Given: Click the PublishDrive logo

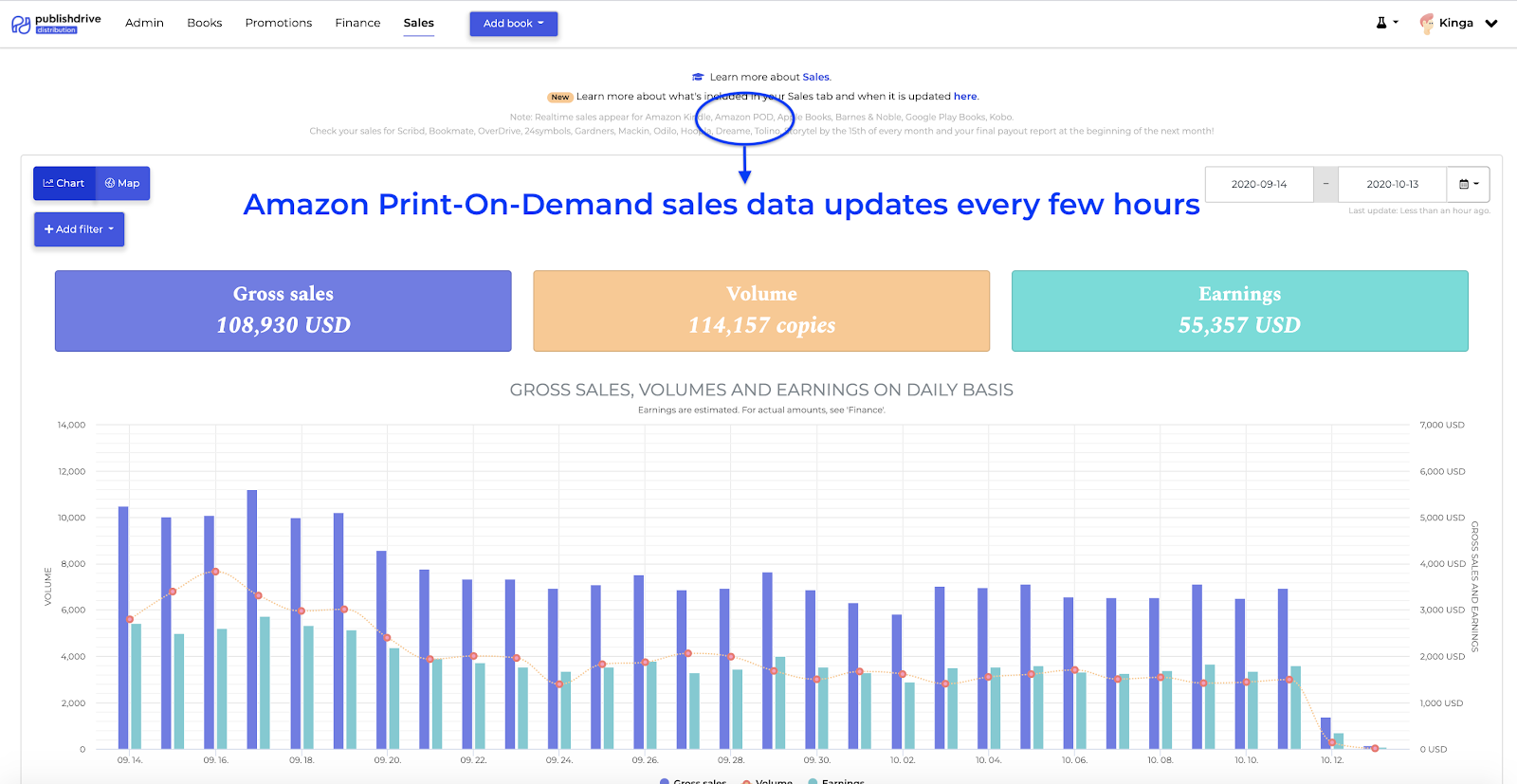Looking at the screenshot, I should pos(56,24).
